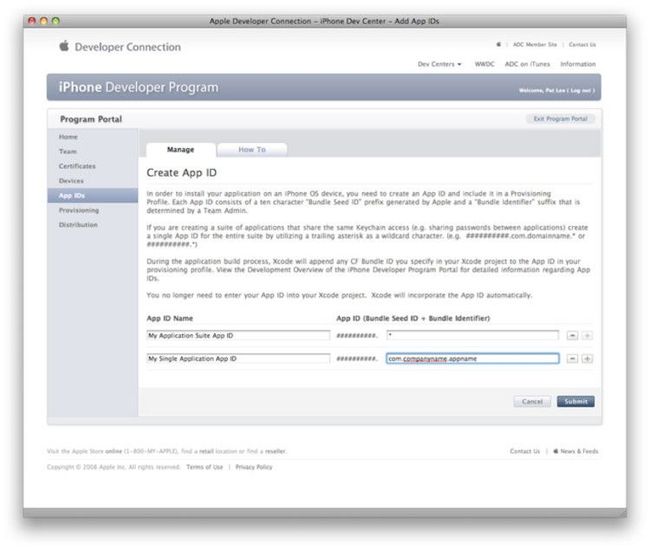Select App IDs in the portal sidebar
Viewport: 650px width, 549px height.
point(93,195)
